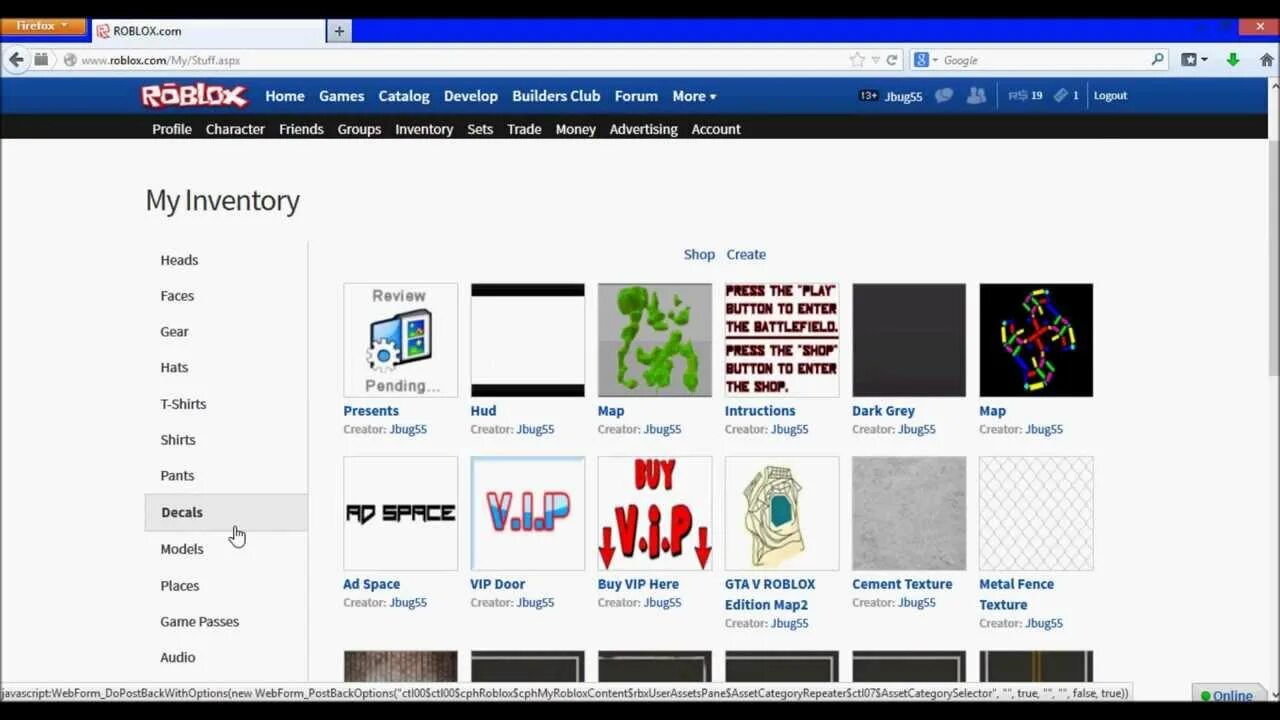Select the T-Shirts inventory category
1280x720 pixels.
[183, 404]
